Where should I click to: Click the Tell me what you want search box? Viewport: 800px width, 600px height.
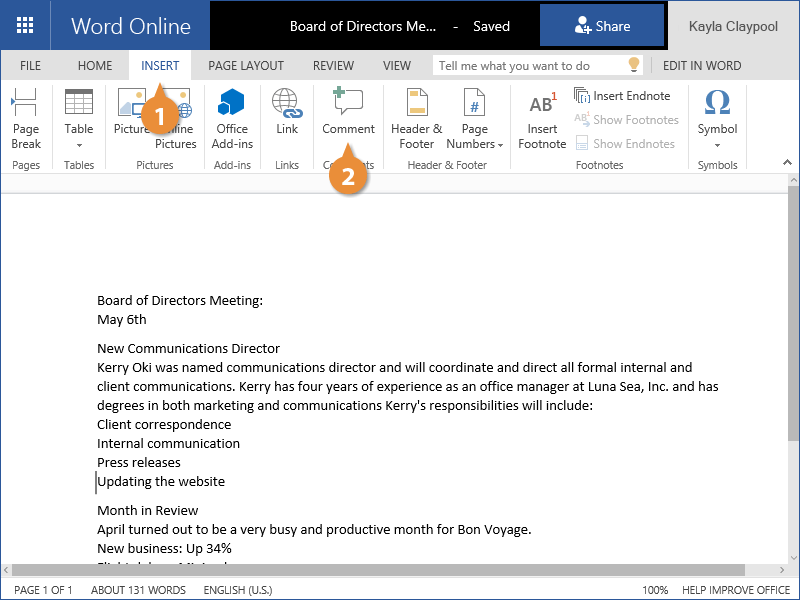(530, 66)
